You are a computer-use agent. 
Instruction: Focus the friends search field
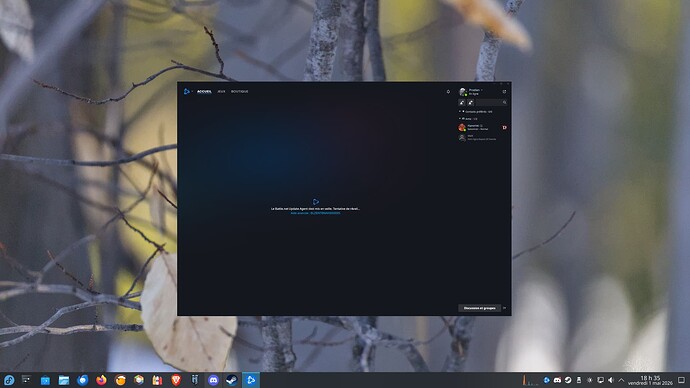tap(491, 102)
